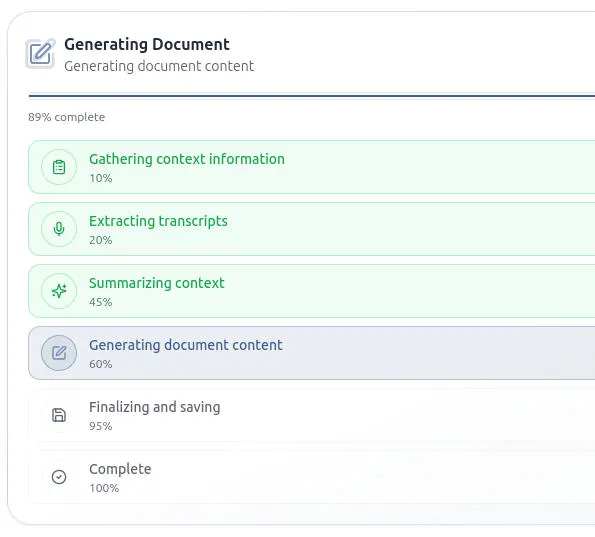Click the sparkle icon for Summarizing context

click(59, 291)
